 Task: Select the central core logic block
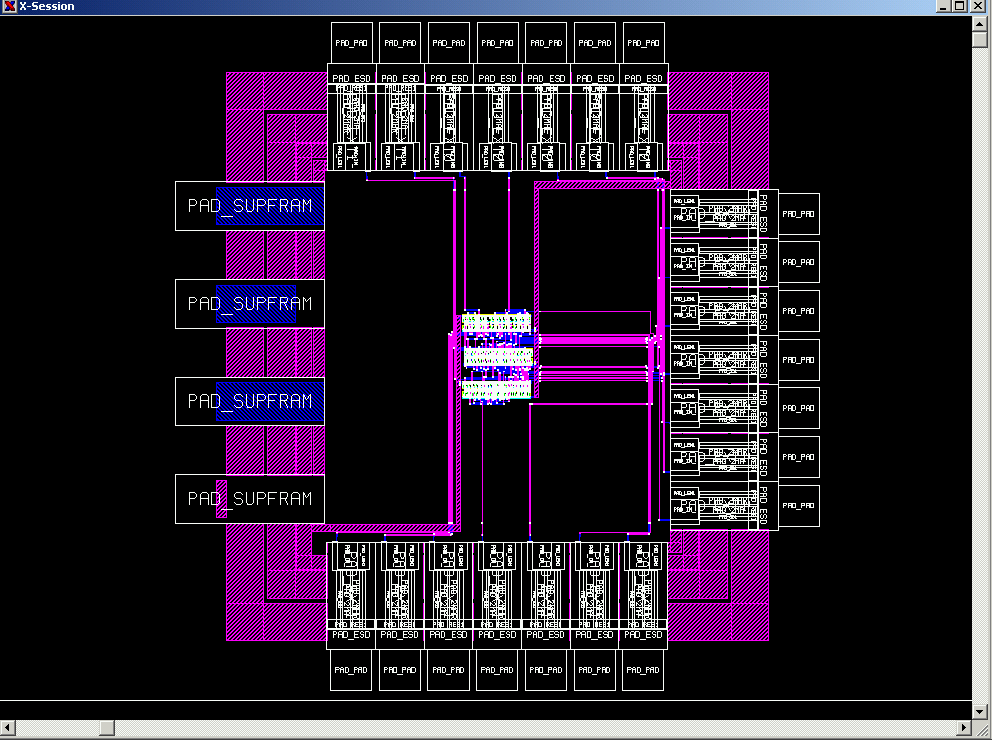[497, 357]
